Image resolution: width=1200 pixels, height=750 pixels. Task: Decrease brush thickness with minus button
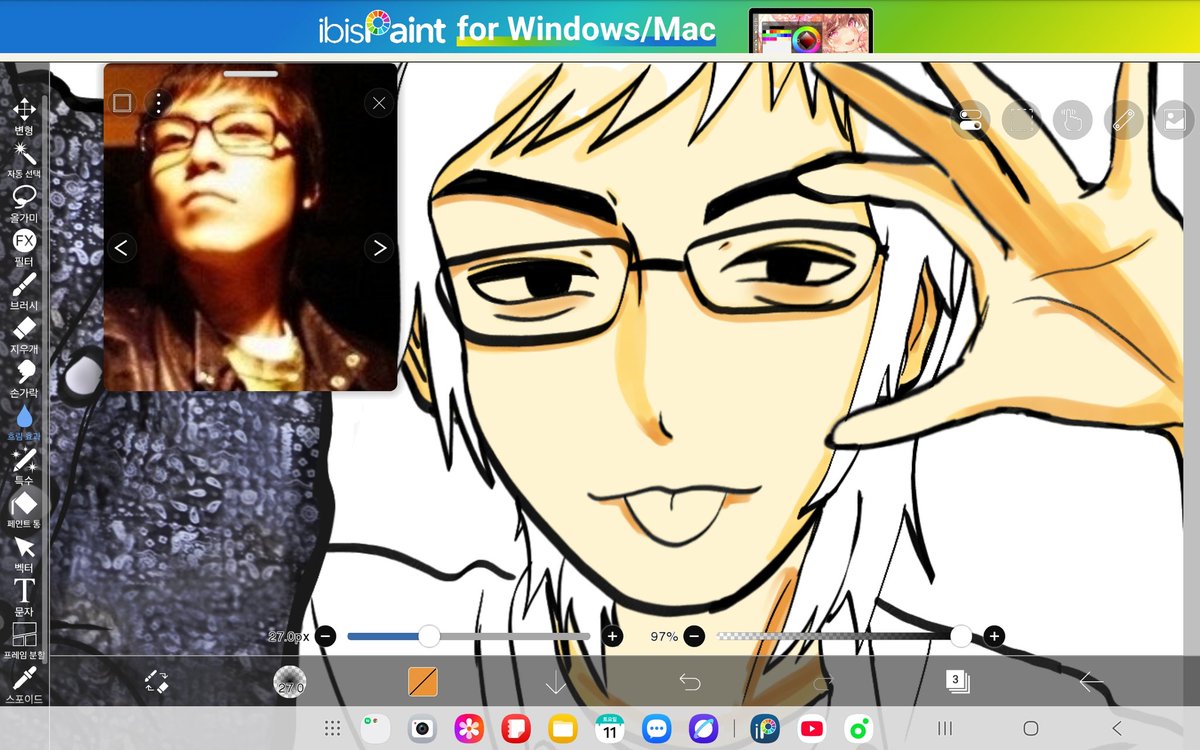pyautogui.click(x=326, y=636)
